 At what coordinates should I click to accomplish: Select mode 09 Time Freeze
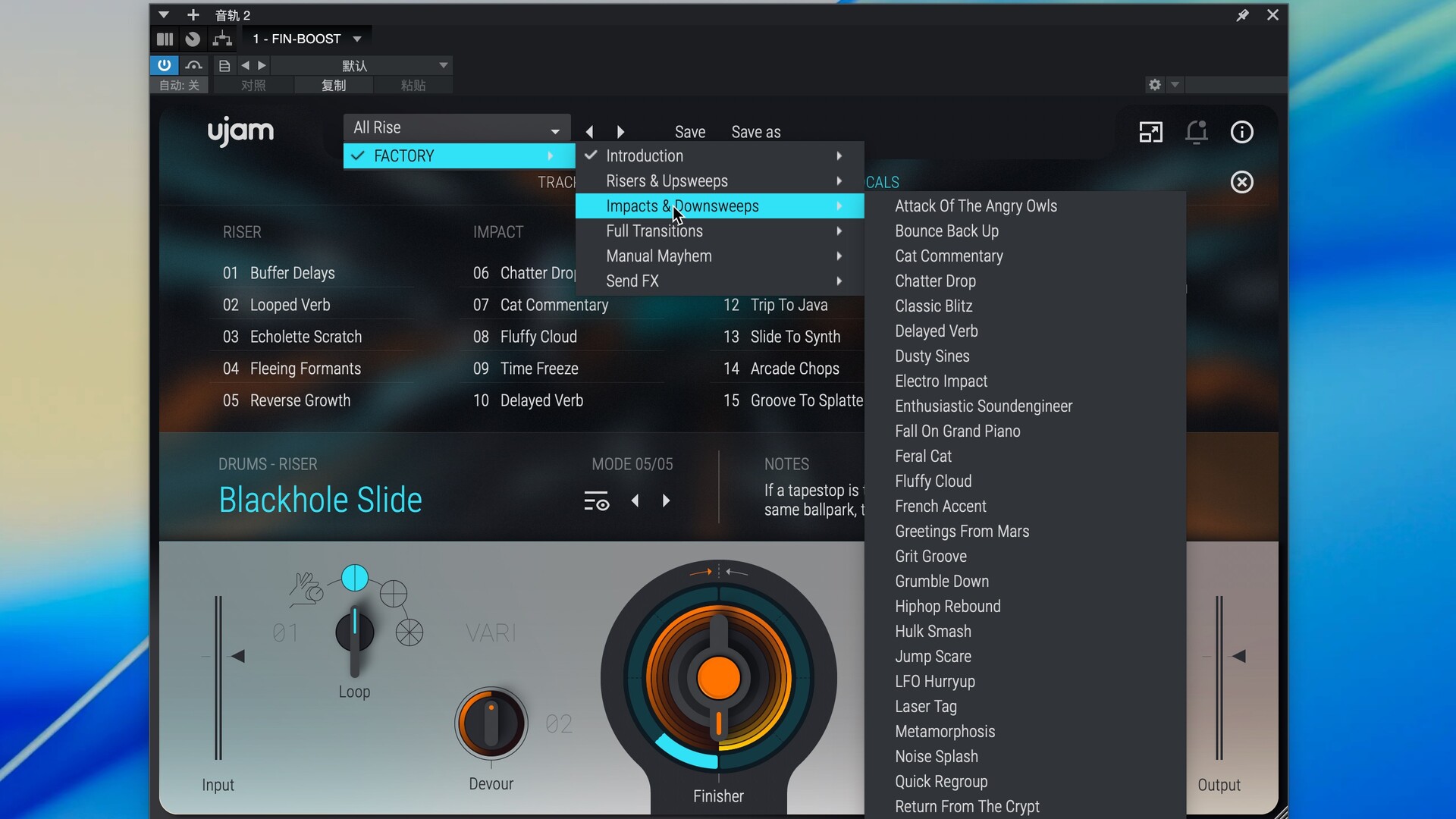point(563,369)
